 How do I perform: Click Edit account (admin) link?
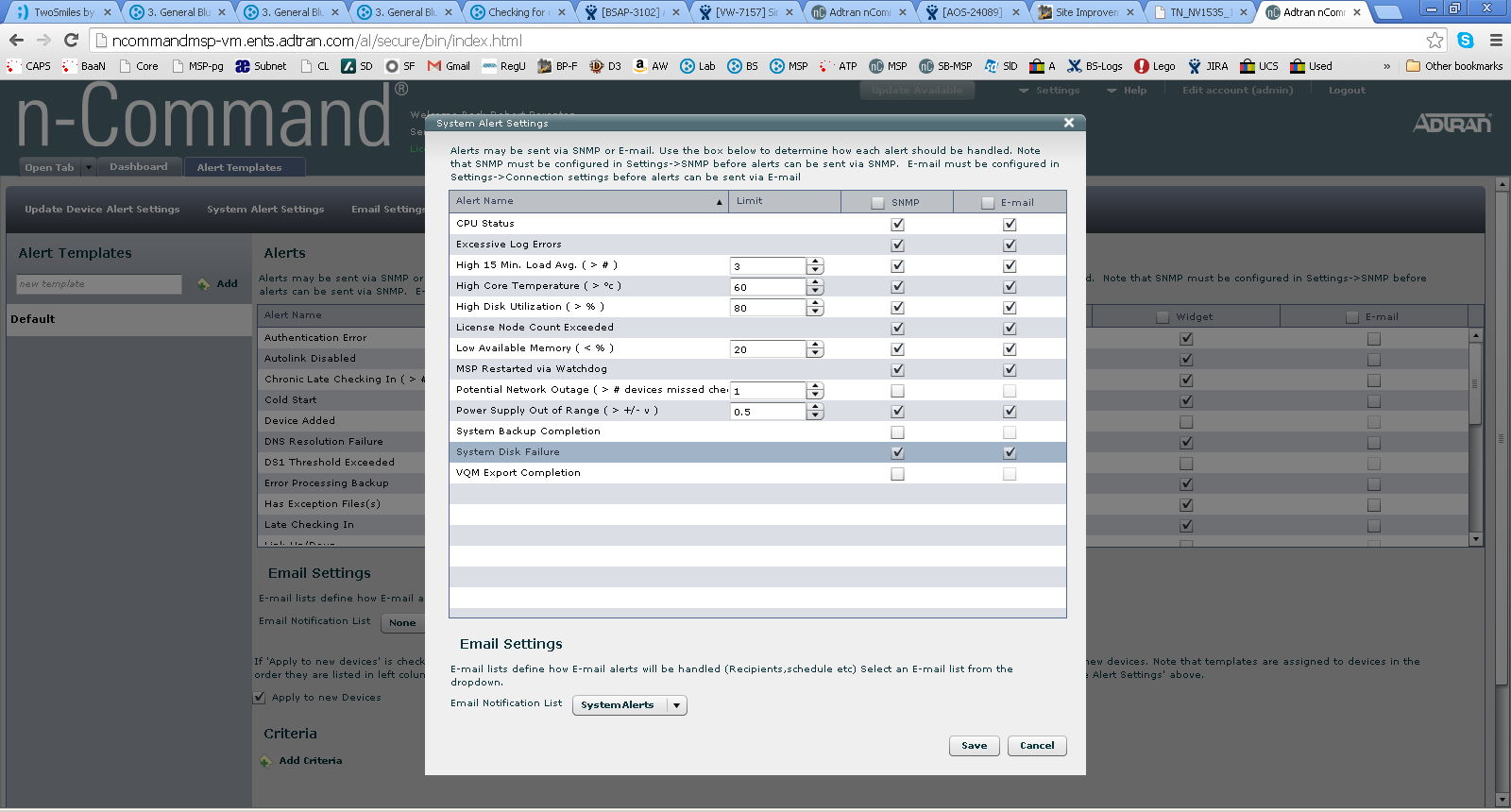[1237, 91]
